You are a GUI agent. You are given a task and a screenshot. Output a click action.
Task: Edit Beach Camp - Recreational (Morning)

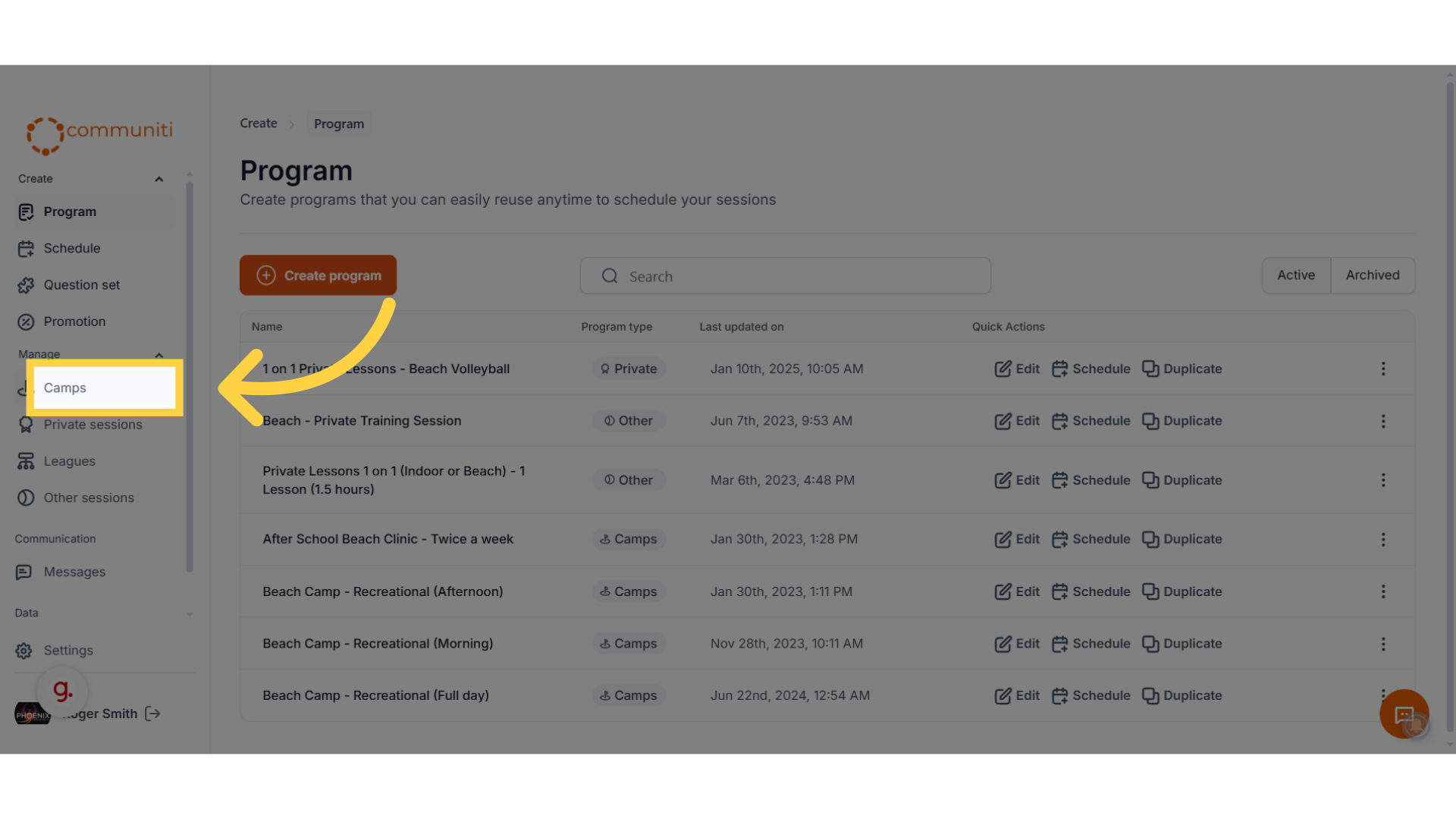pyautogui.click(x=1017, y=644)
